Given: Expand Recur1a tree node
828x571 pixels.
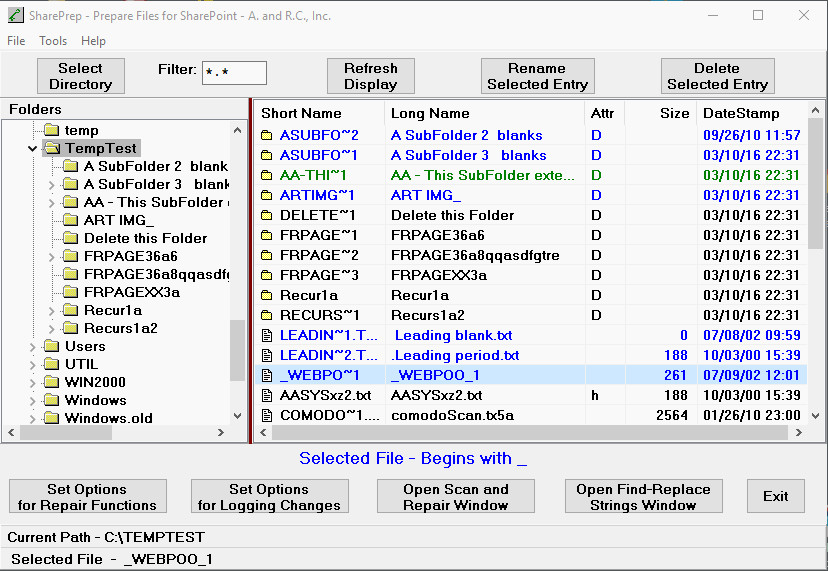Looking at the screenshot, I should pos(51,311).
